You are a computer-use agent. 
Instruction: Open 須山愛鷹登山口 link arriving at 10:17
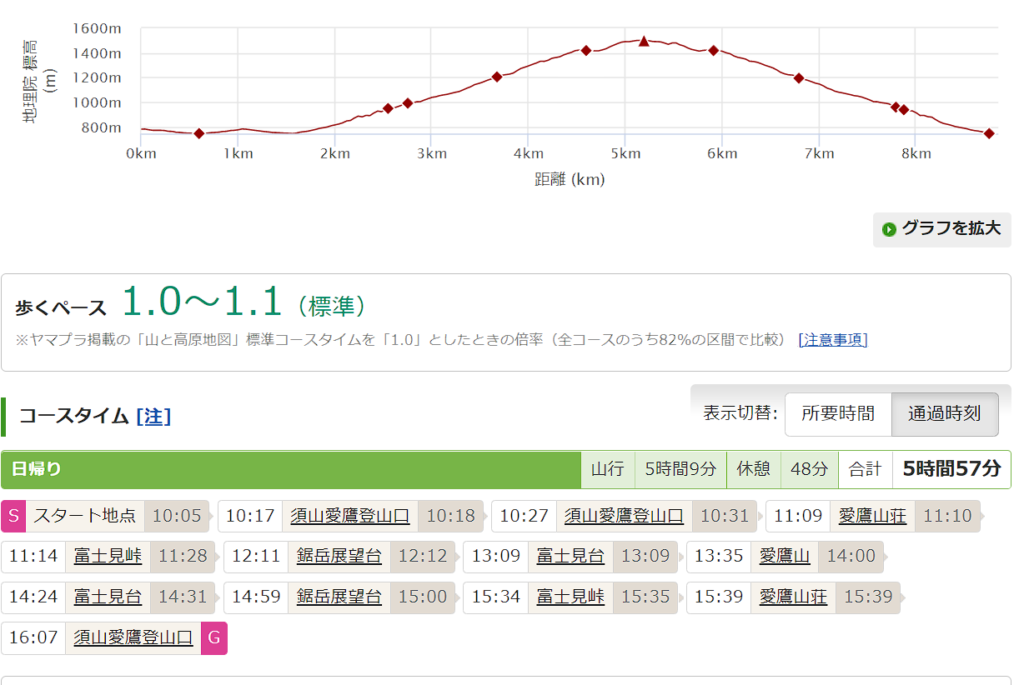(x=350, y=516)
